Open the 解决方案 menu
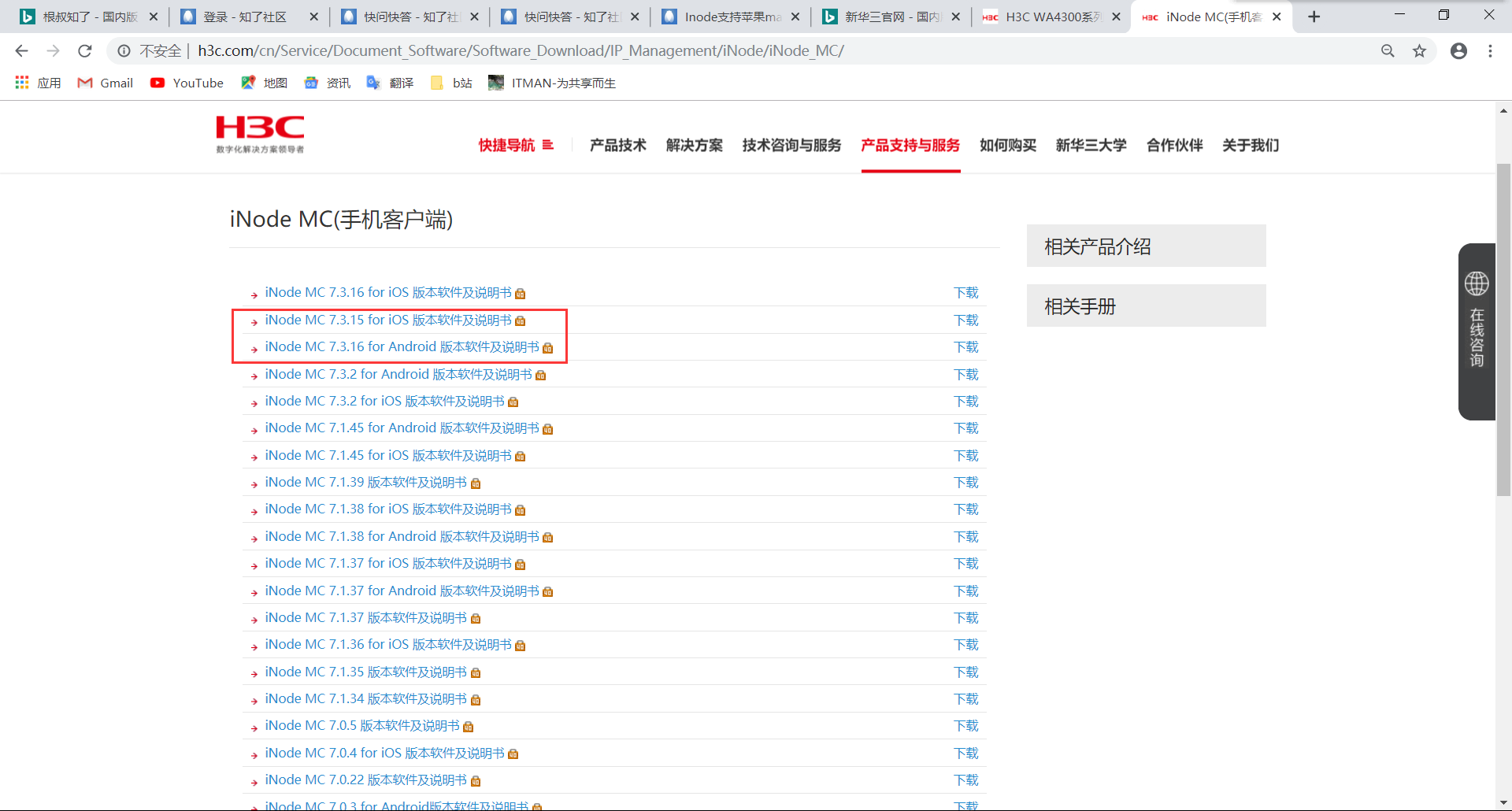This screenshot has width=1512, height=811. (695, 145)
